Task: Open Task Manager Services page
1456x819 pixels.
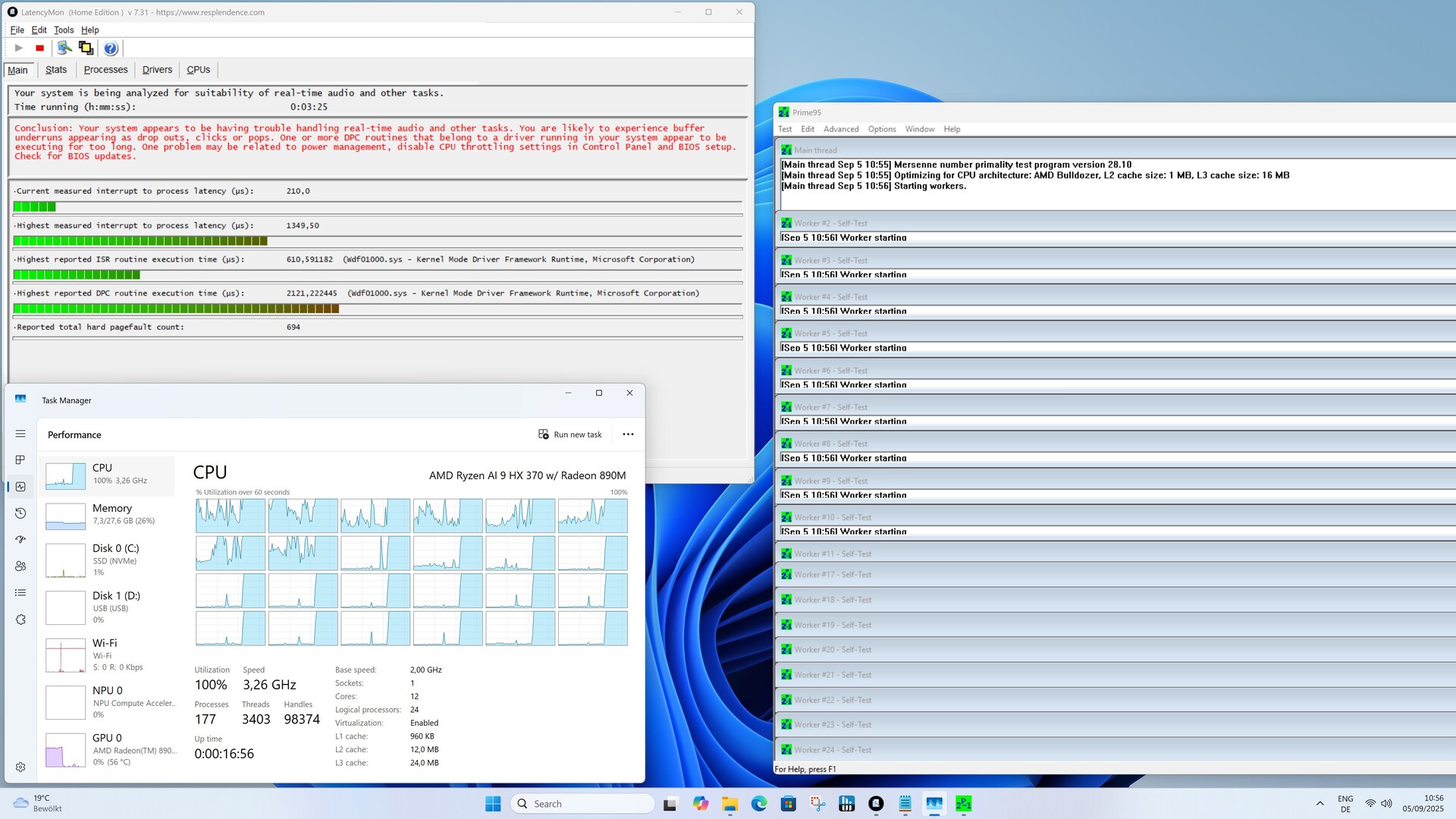Action: pos(20,620)
